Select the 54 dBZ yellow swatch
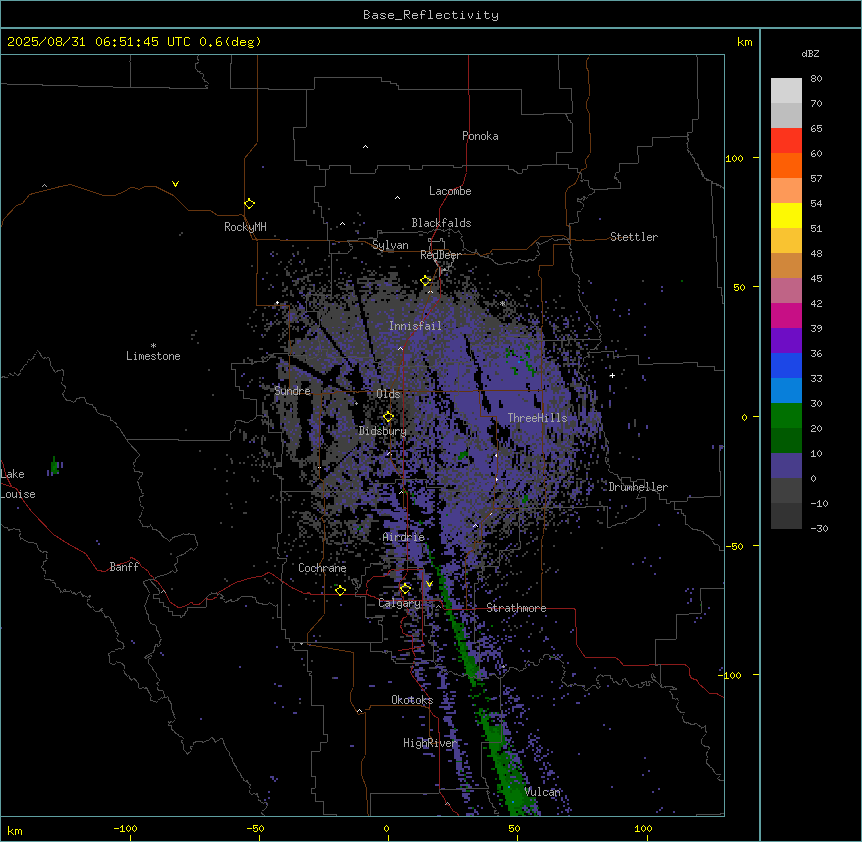The image size is (862, 842). coord(786,215)
